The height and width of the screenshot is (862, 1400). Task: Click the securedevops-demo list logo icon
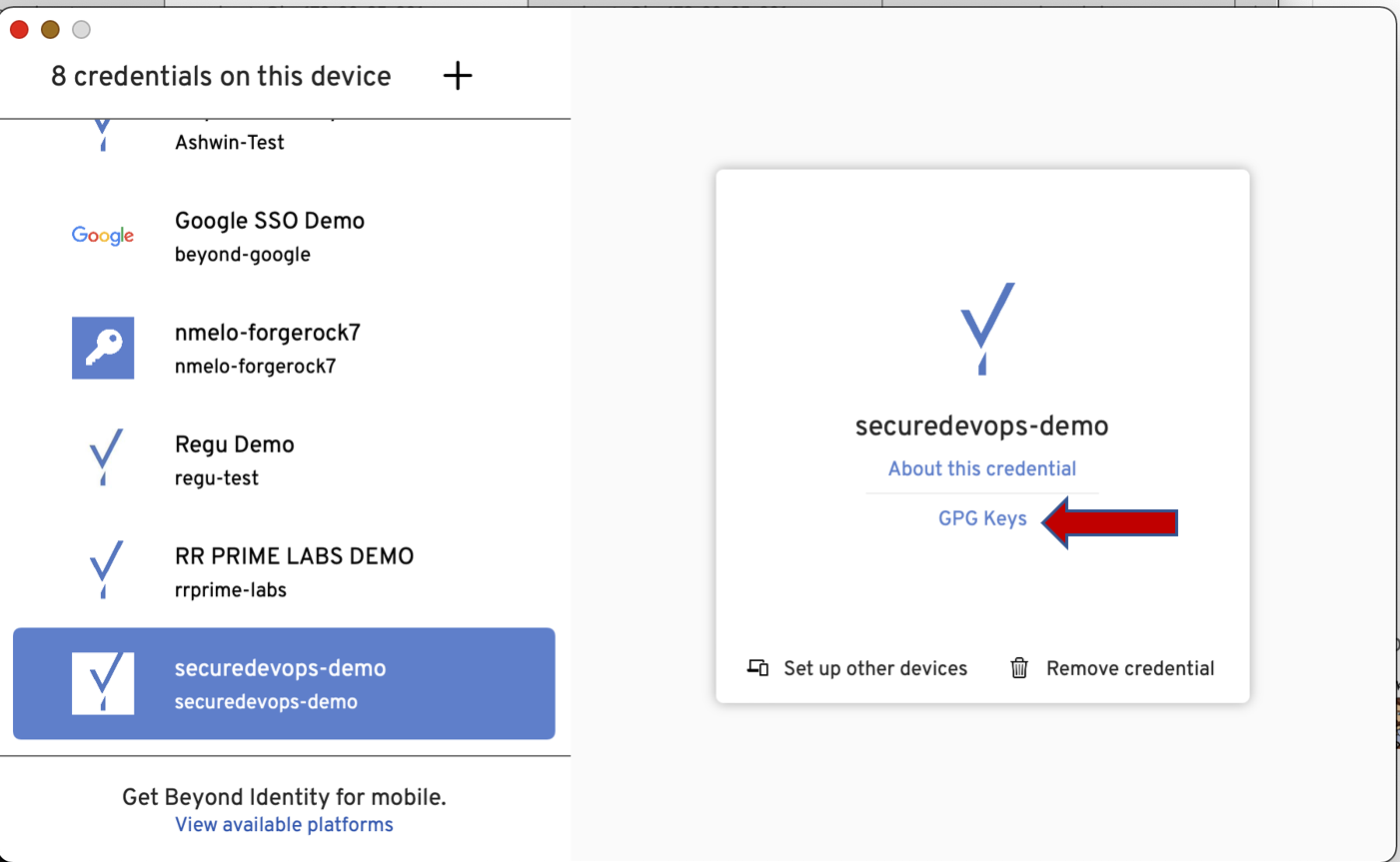[103, 683]
